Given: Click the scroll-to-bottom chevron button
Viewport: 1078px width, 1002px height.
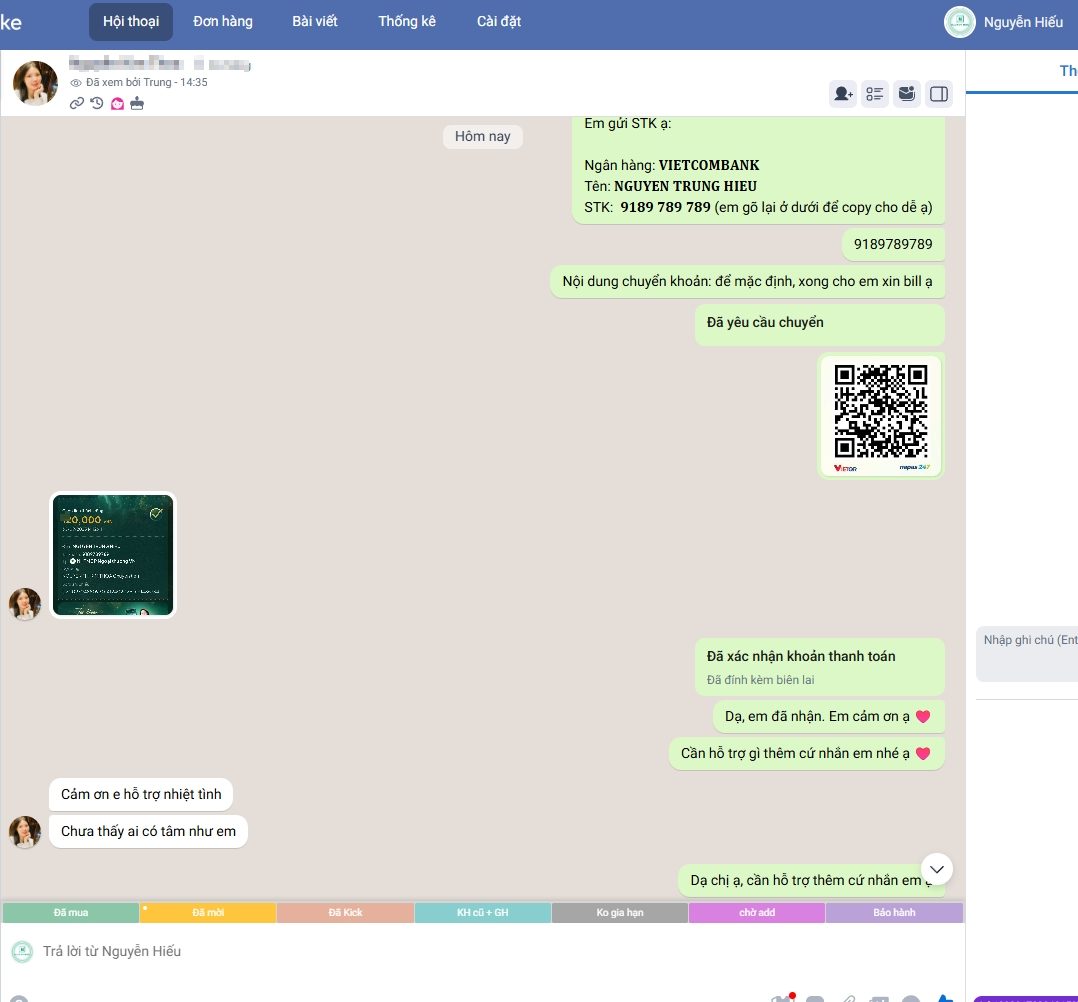Looking at the screenshot, I should click(x=937, y=867).
